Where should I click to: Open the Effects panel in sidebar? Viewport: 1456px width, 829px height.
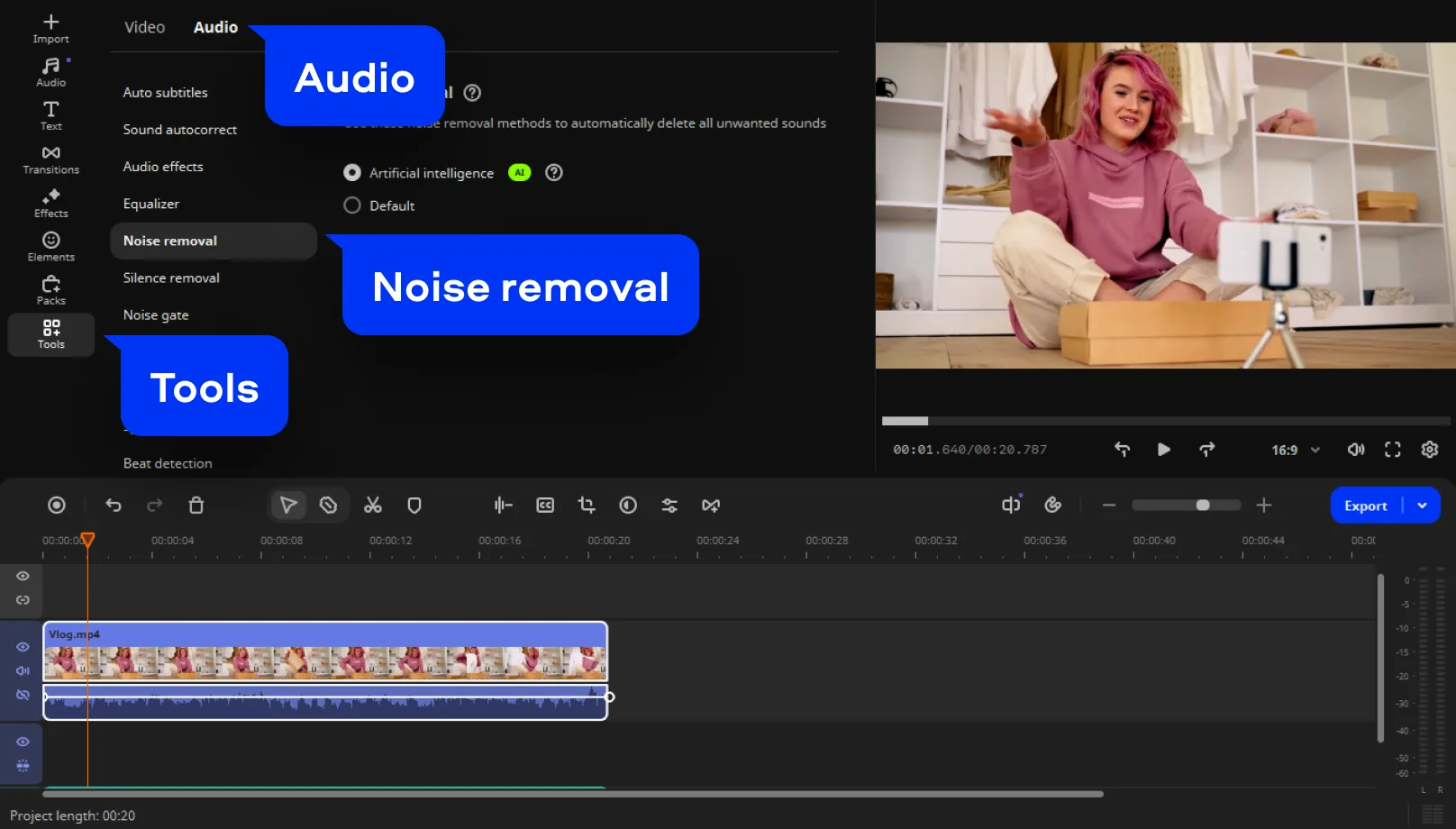(x=51, y=203)
